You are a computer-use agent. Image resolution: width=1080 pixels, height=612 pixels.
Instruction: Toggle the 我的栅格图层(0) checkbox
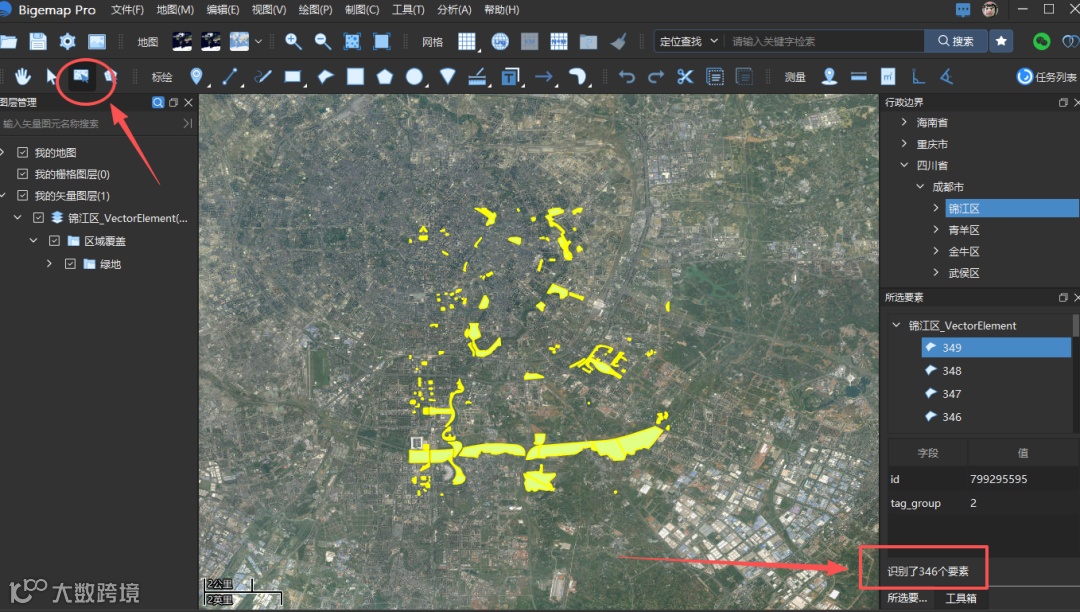pyautogui.click(x=23, y=173)
